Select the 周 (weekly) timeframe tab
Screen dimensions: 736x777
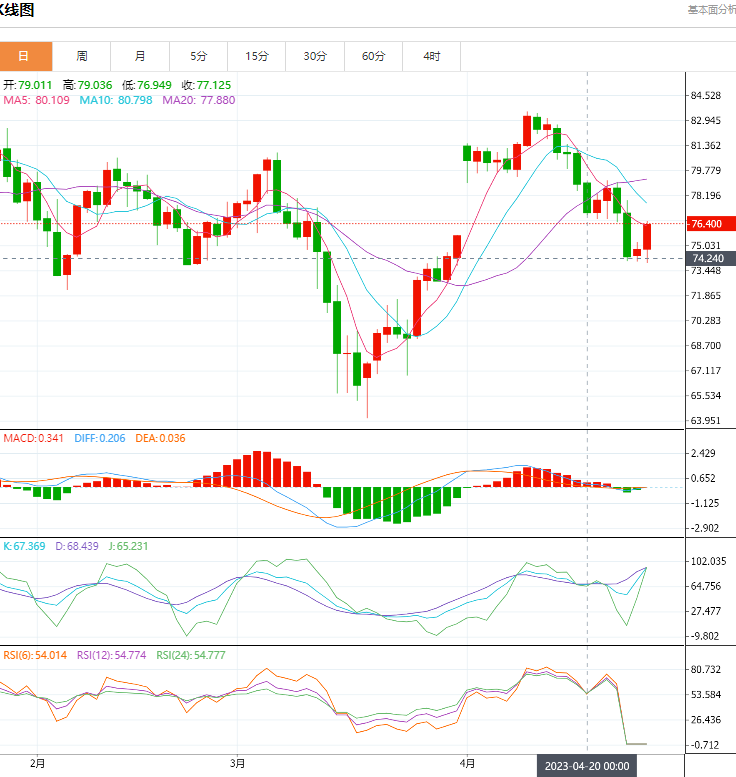[82, 56]
